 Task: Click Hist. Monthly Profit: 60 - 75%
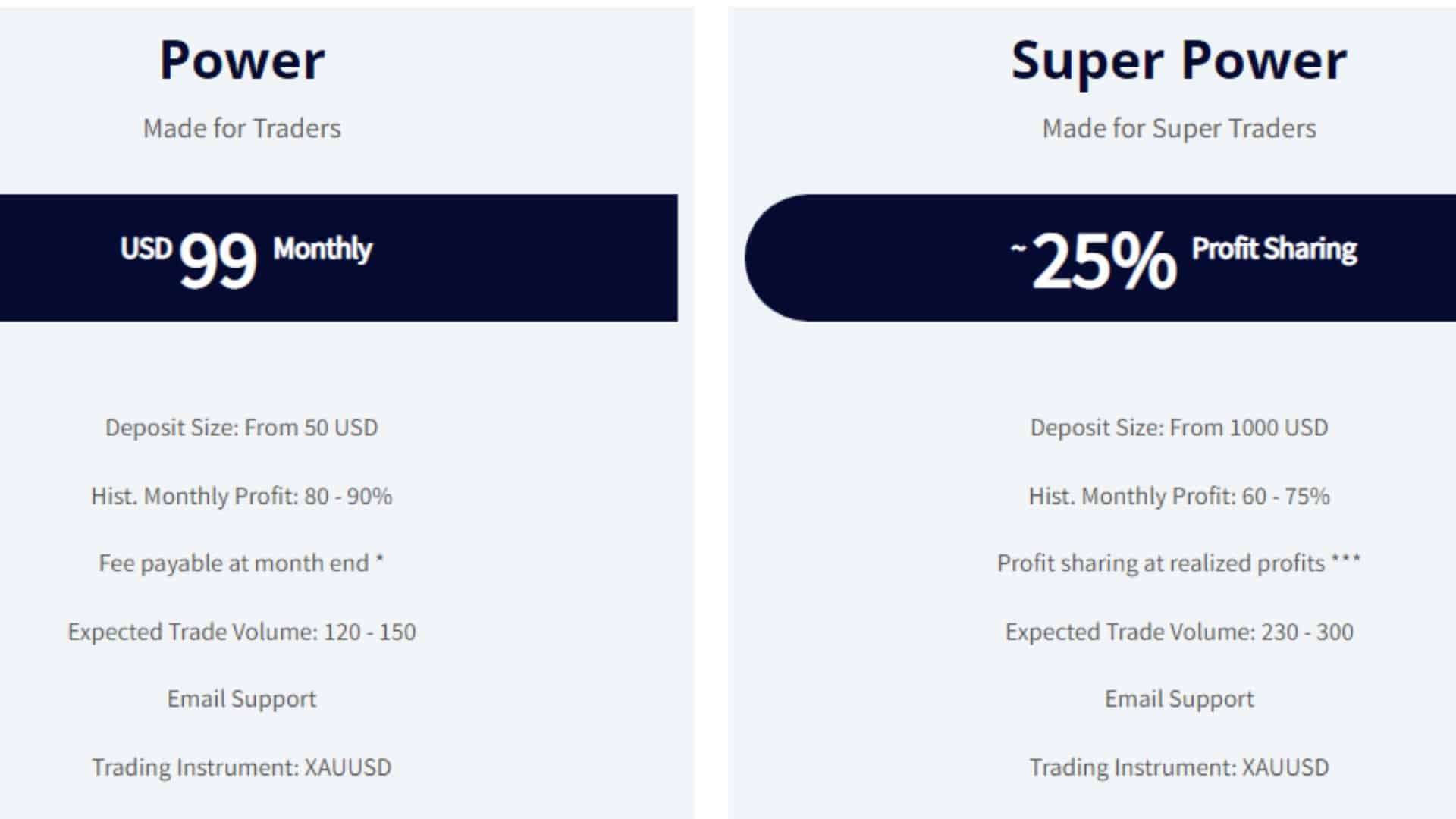1179,496
